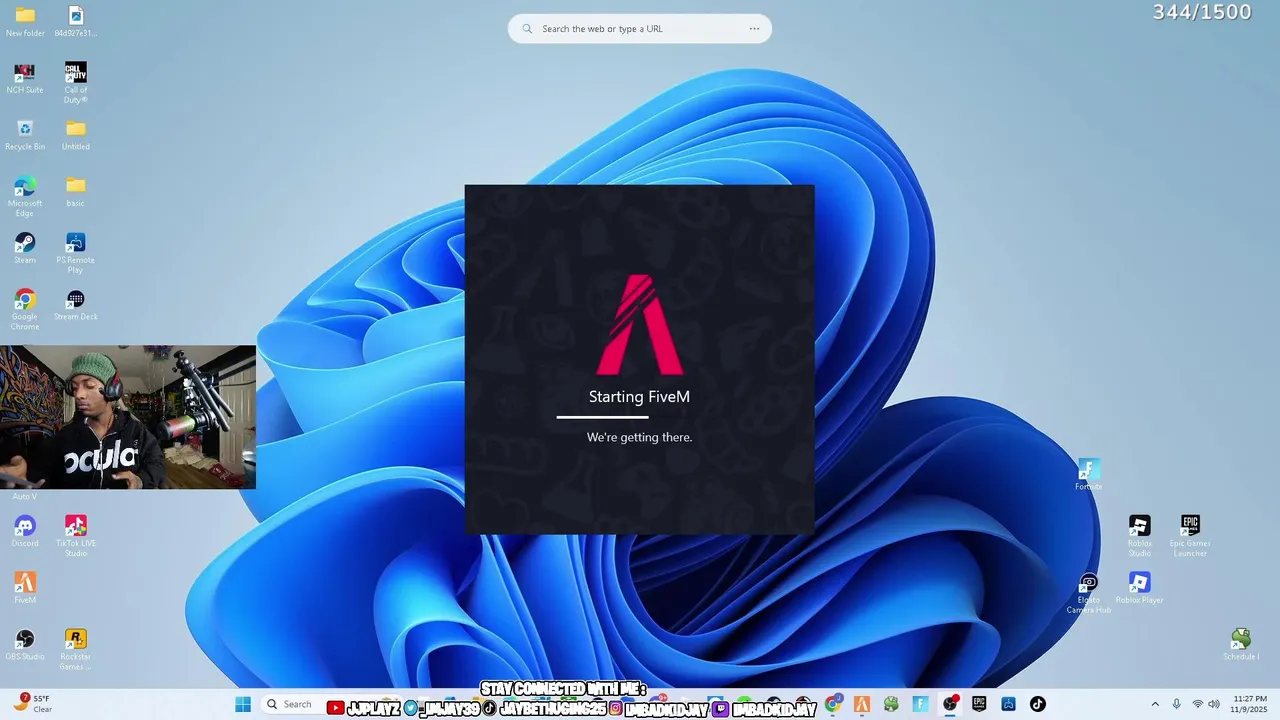Switch to Chrome on the taskbar
The height and width of the screenshot is (720, 1280).
[x=833, y=704]
